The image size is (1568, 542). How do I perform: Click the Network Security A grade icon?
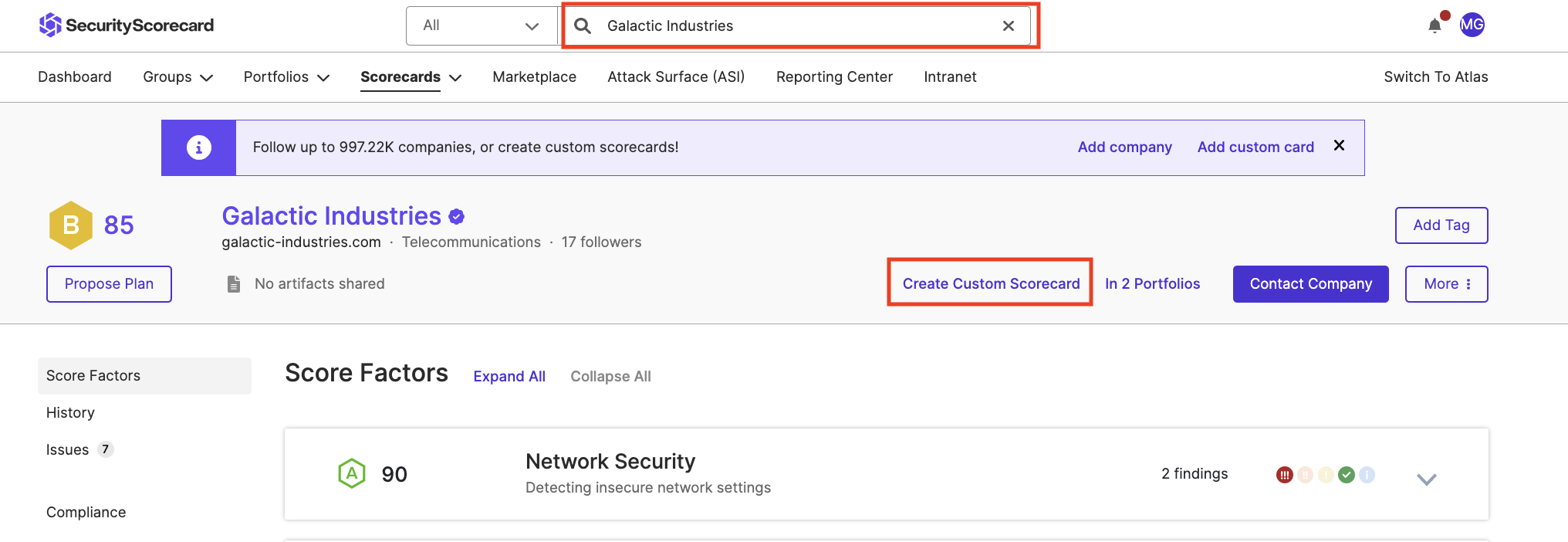pyautogui.click(x=352, y=473)
